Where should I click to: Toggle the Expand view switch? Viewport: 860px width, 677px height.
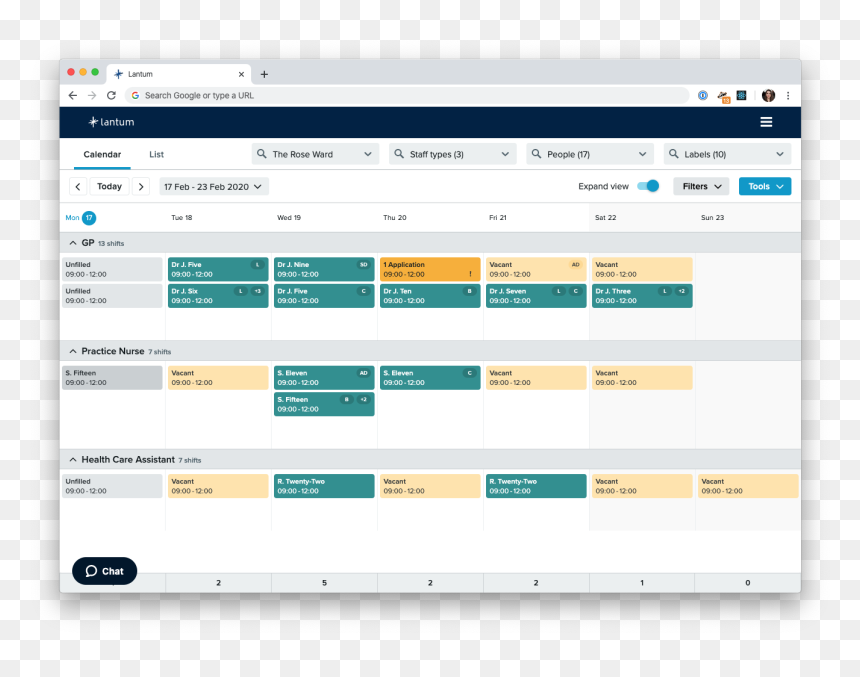point(648,186)
